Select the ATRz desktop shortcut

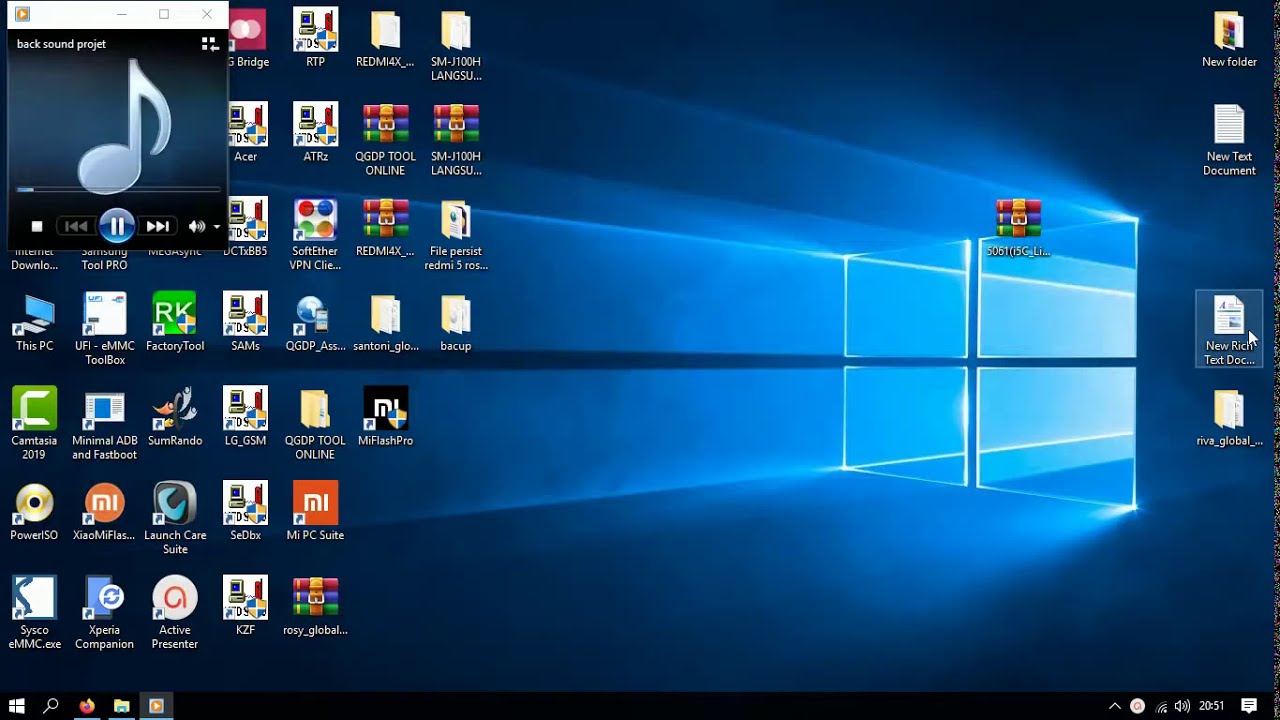pos(315,133)
